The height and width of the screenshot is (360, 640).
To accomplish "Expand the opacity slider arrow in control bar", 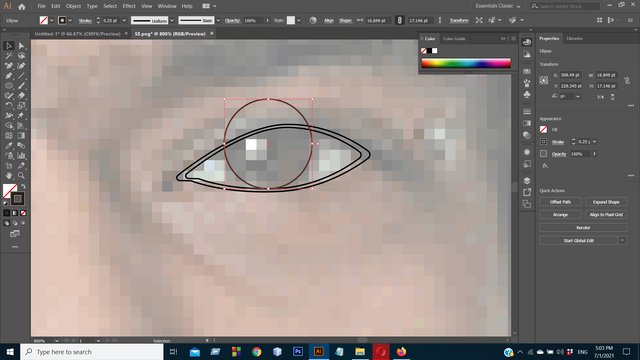I will (x=267, y=20).
